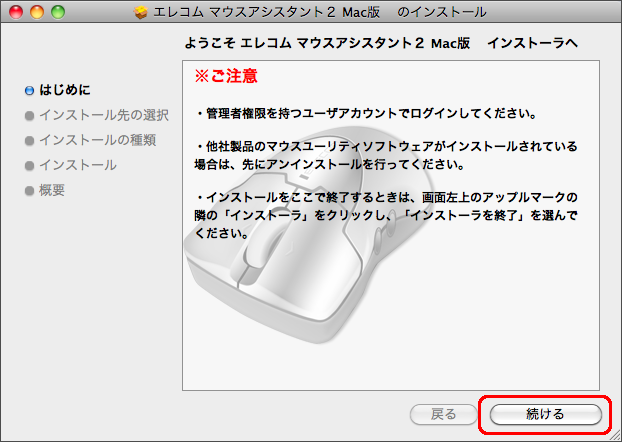Click the ようこそ エレコム installer heading
Screen dimensions: 622x442
[381, 43]
